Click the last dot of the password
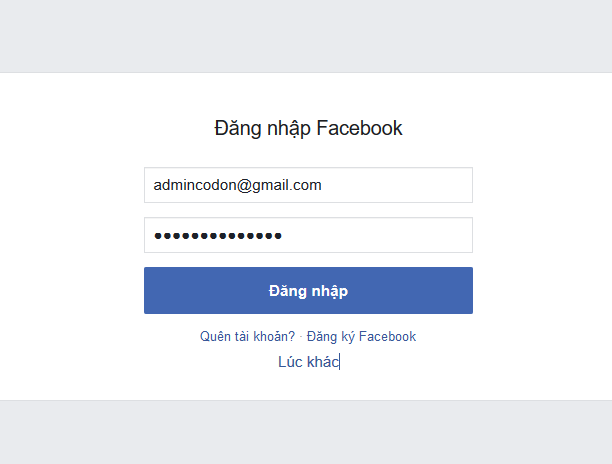This screenshot has width=612, height=464. (278, 236)
